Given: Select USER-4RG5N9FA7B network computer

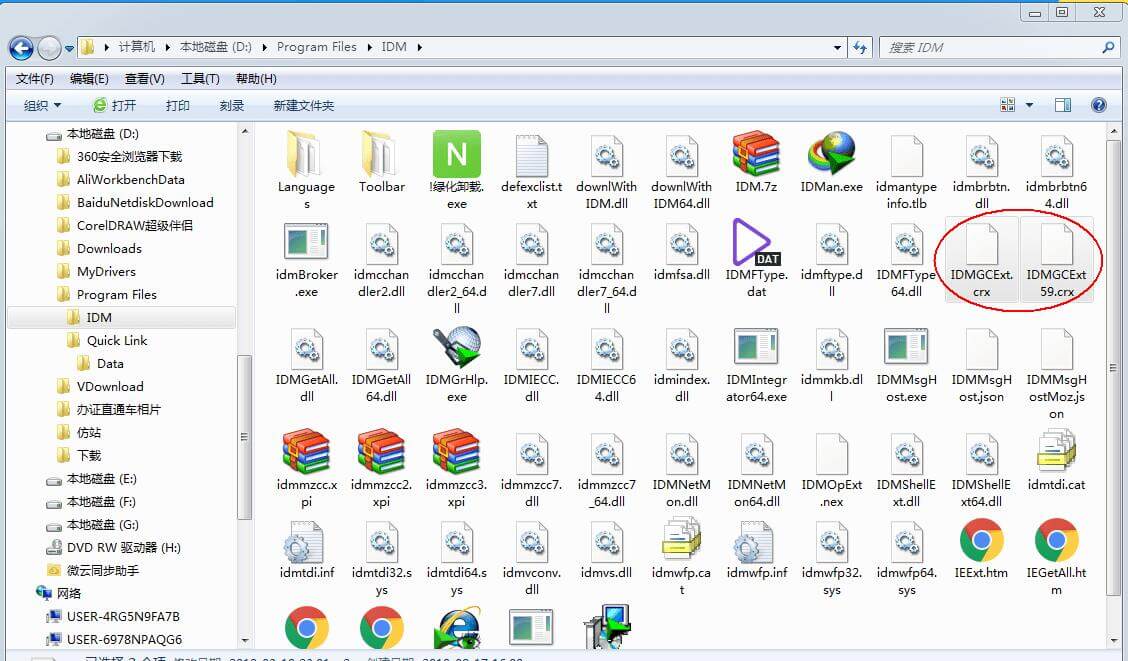Looking at the screenshot, I should coord(123,616).
